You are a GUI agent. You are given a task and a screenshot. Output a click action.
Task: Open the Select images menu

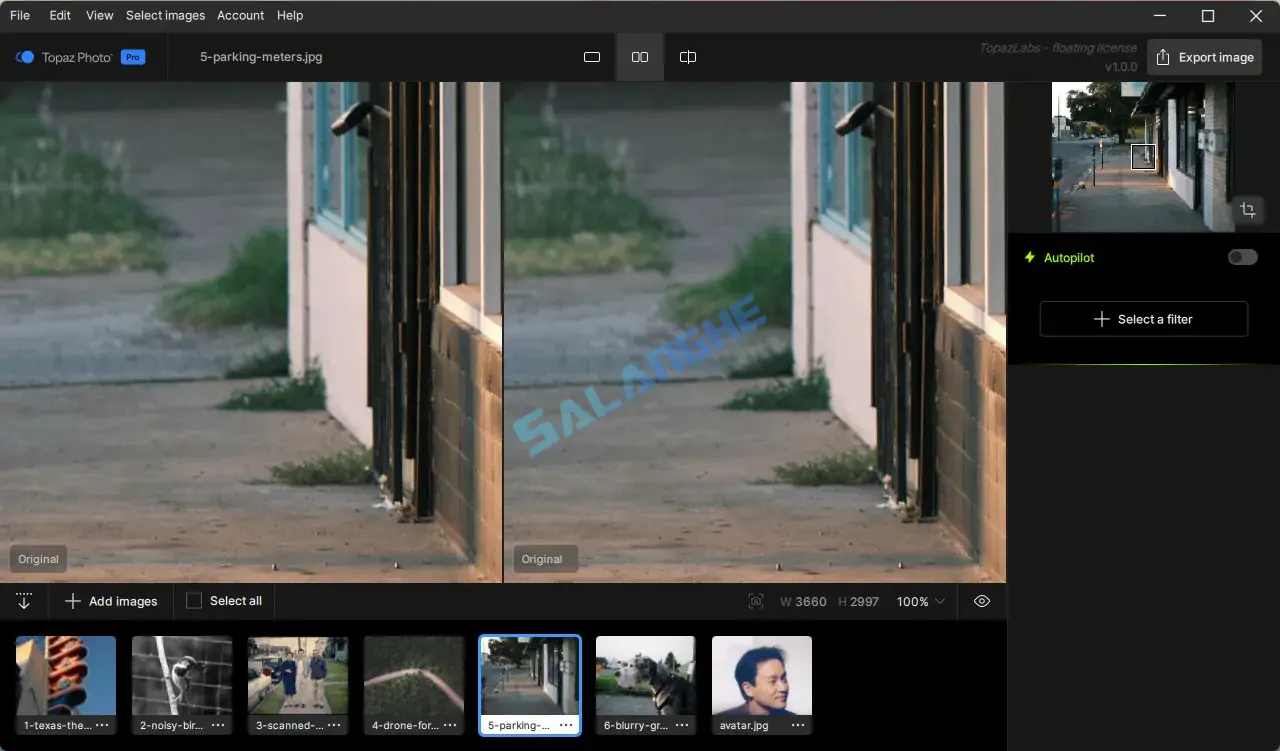pos(165,15)
